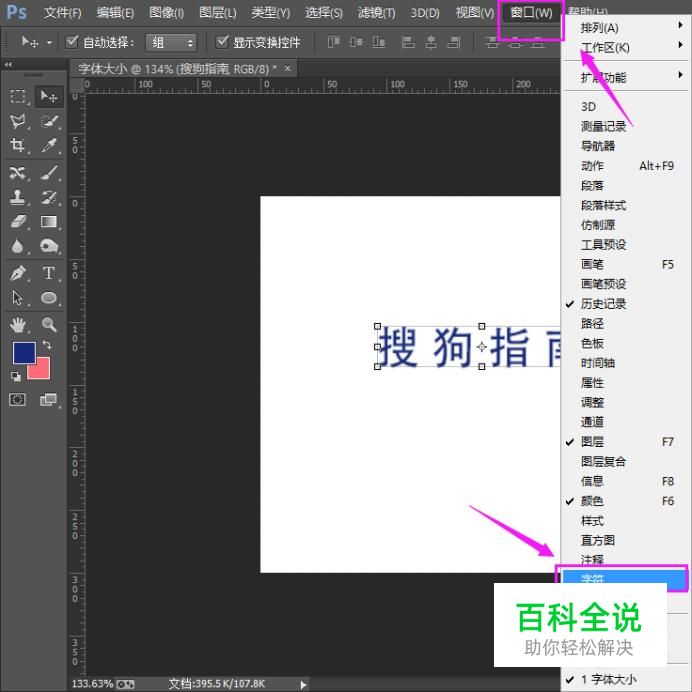
Task: Select the Hand tool
Action: tap(18, 325)
